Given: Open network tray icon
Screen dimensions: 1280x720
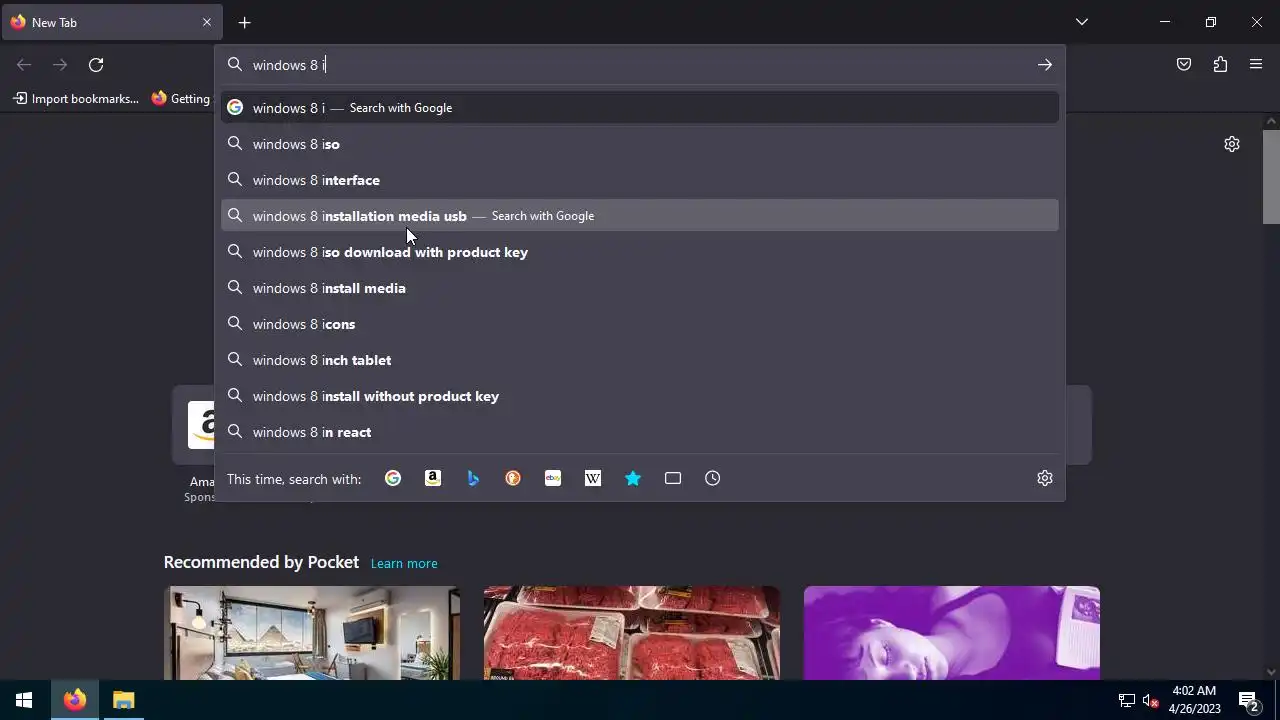Looking at the screenshot, I should click(x=1127, y=700).
